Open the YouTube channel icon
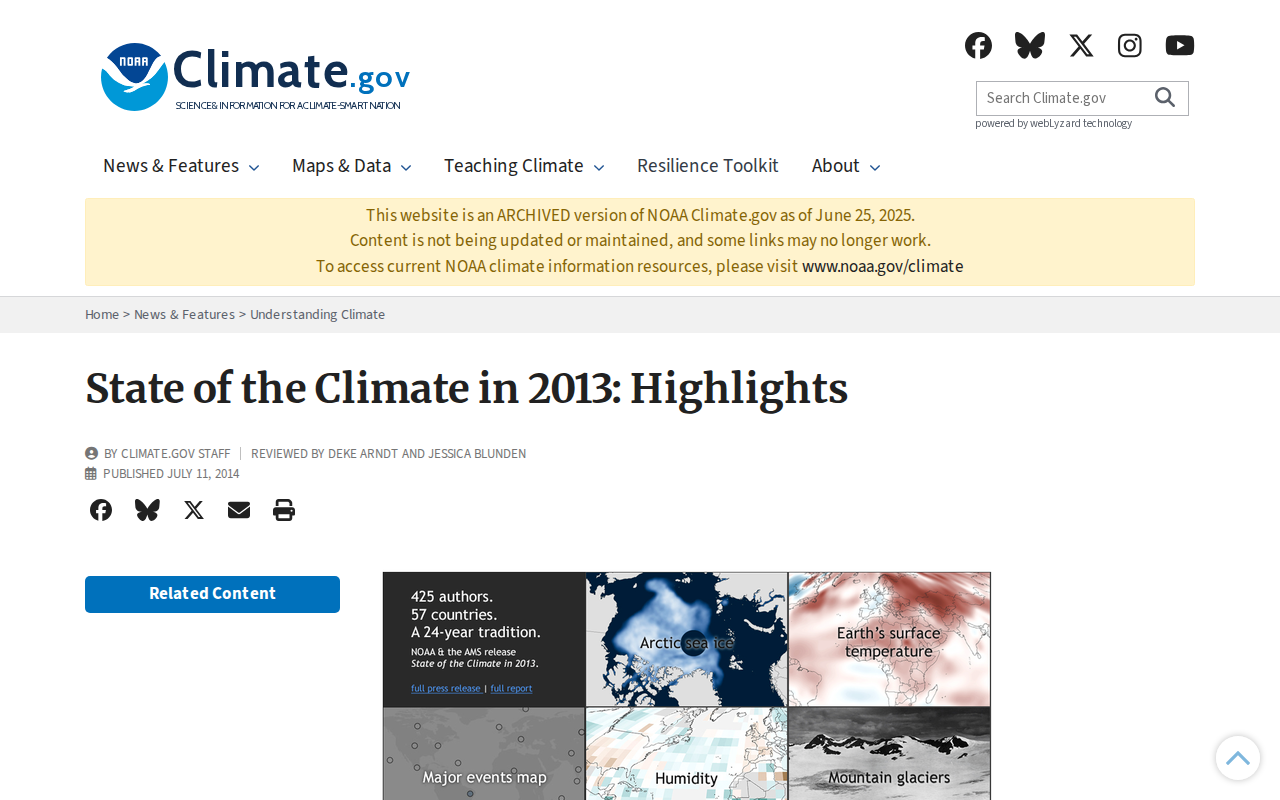Screen dimensions: 1280x800 pos(1180,45)
